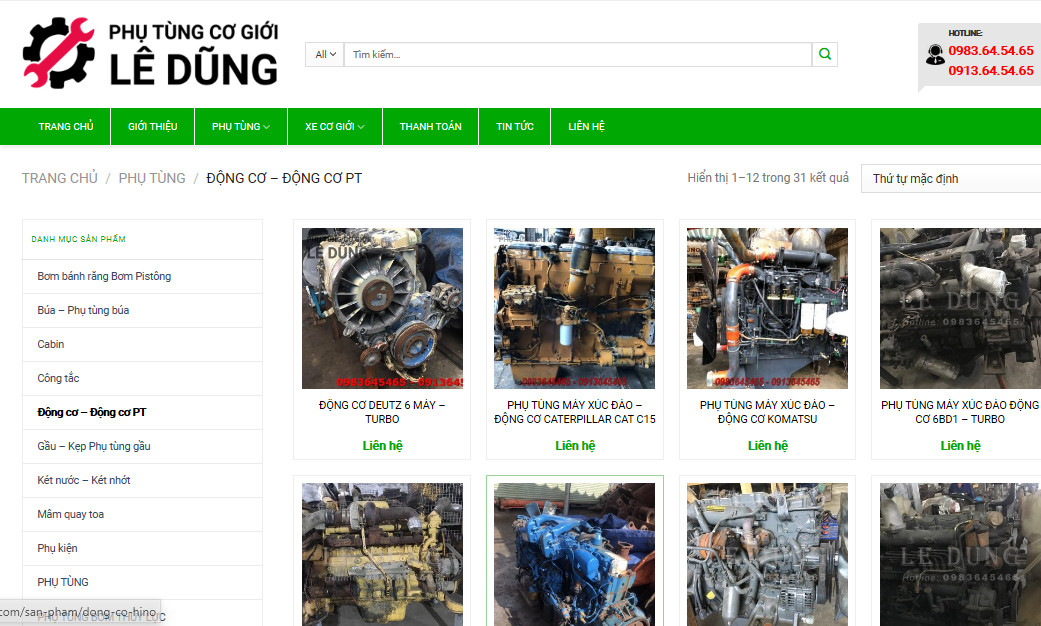Click the green search magnifier icon
1041x626 pixels.
click(x=824, y=54)
